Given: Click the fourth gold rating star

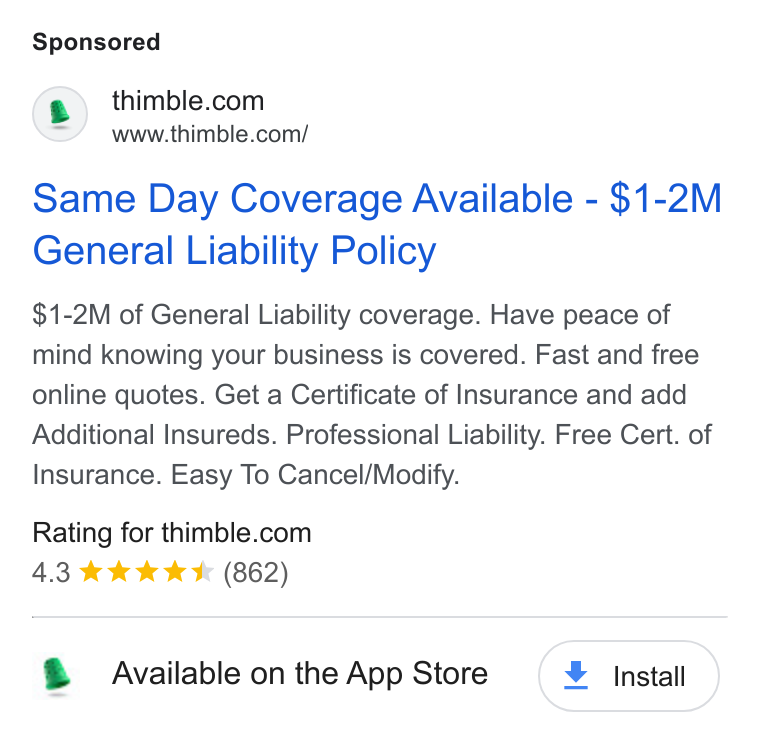Looking at the screenshot, I should tap(175, 572).
